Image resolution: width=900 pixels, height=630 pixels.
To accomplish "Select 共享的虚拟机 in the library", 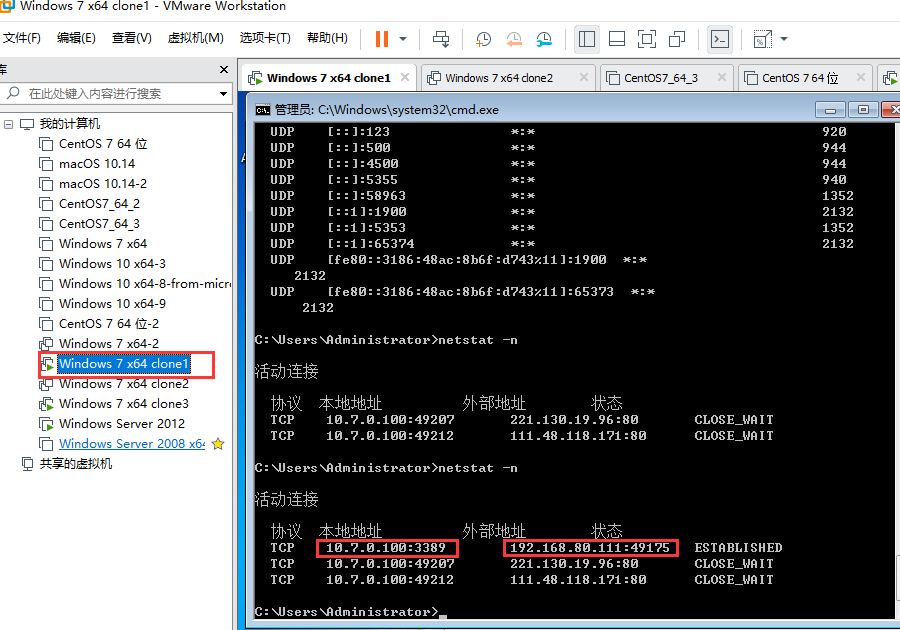I will [75, 464].
